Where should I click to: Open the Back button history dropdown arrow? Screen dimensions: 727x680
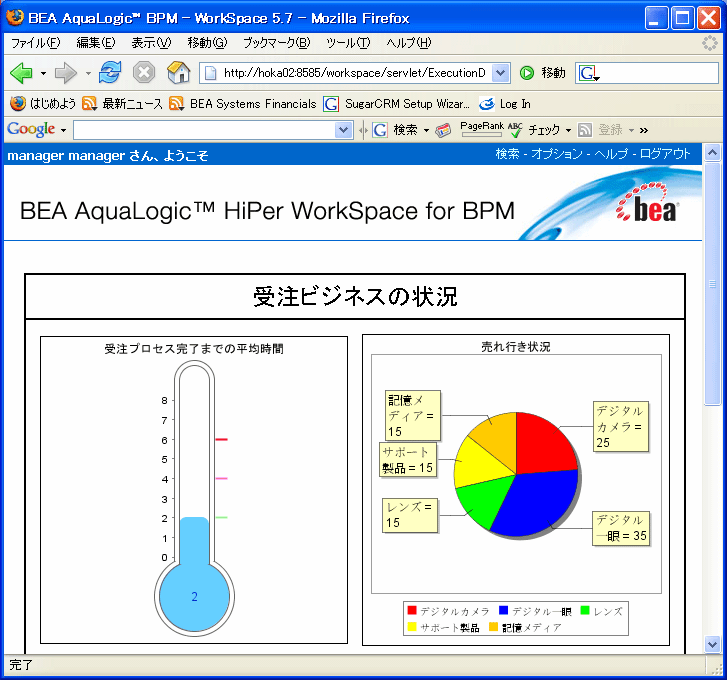pyautogui.click(x=43, y=73)
